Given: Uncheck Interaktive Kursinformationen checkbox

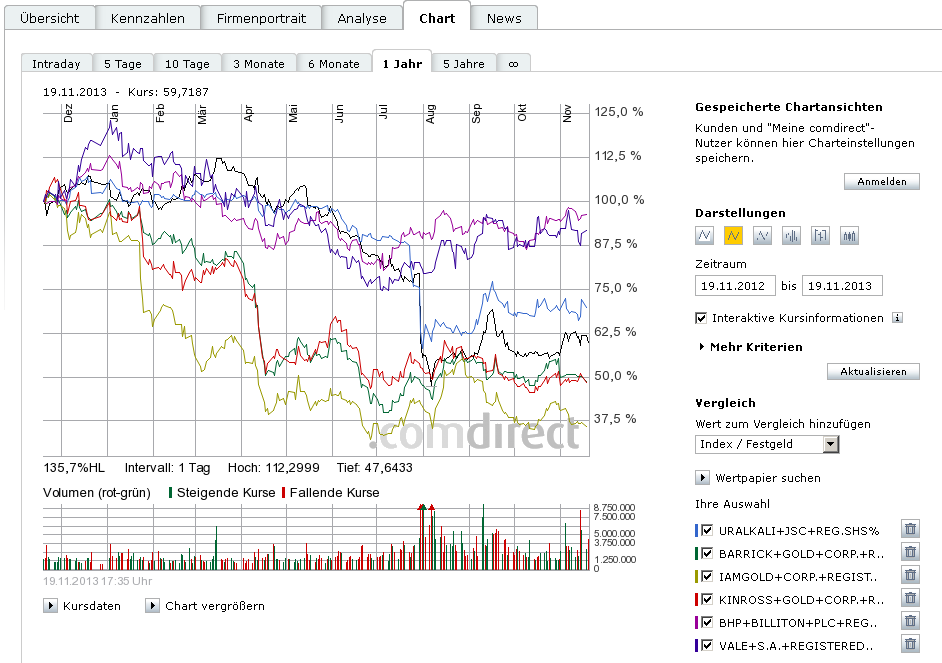Looking at the screenshot, I should (701, 318).
